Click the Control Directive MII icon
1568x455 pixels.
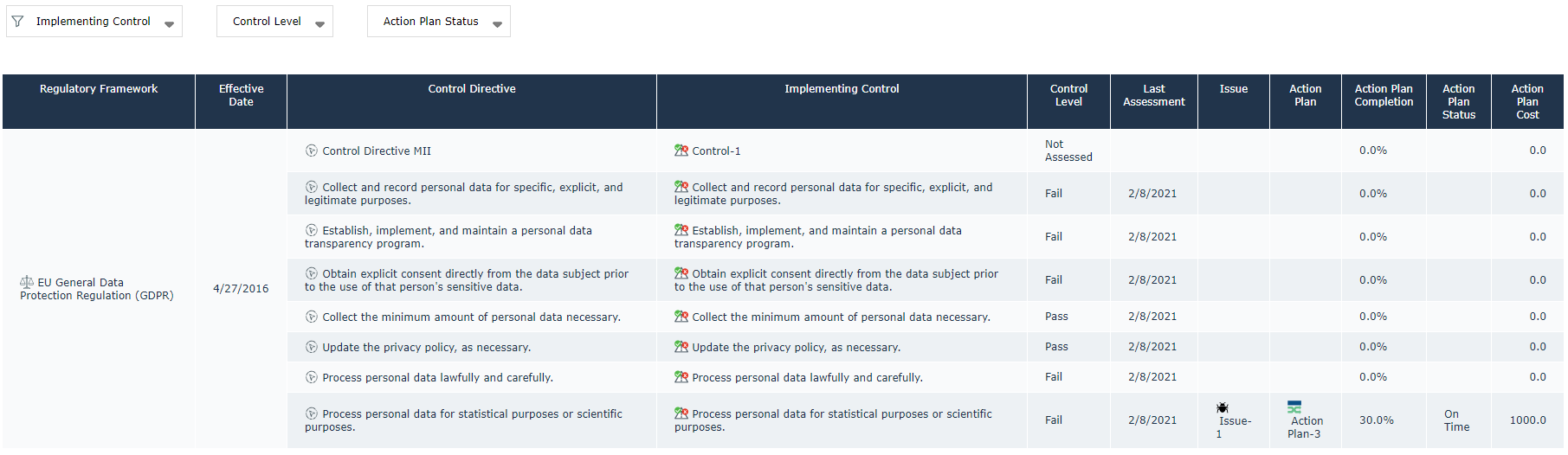(x=312, y=151)
